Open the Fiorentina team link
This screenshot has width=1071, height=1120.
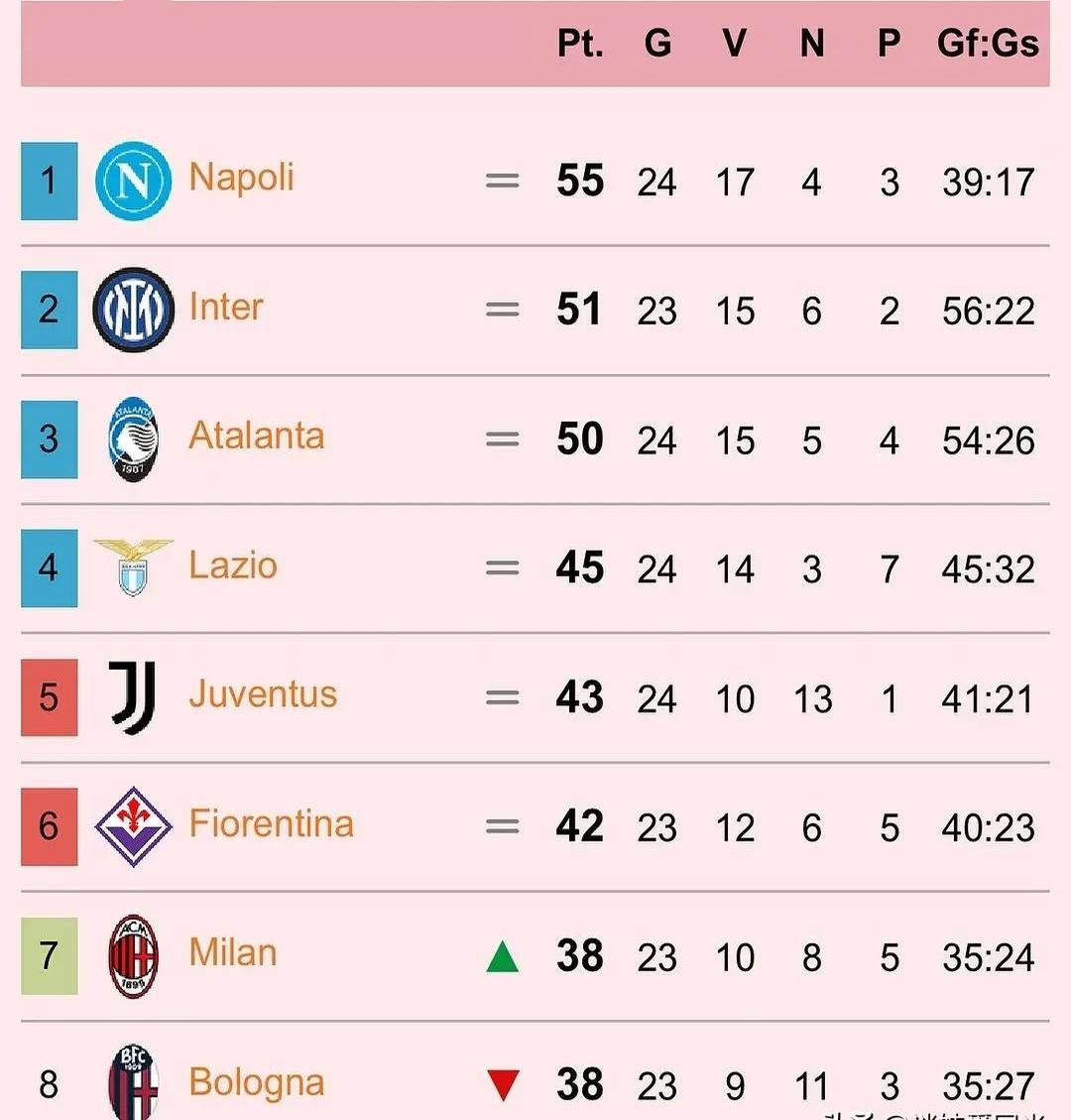[x=271, y=823]
